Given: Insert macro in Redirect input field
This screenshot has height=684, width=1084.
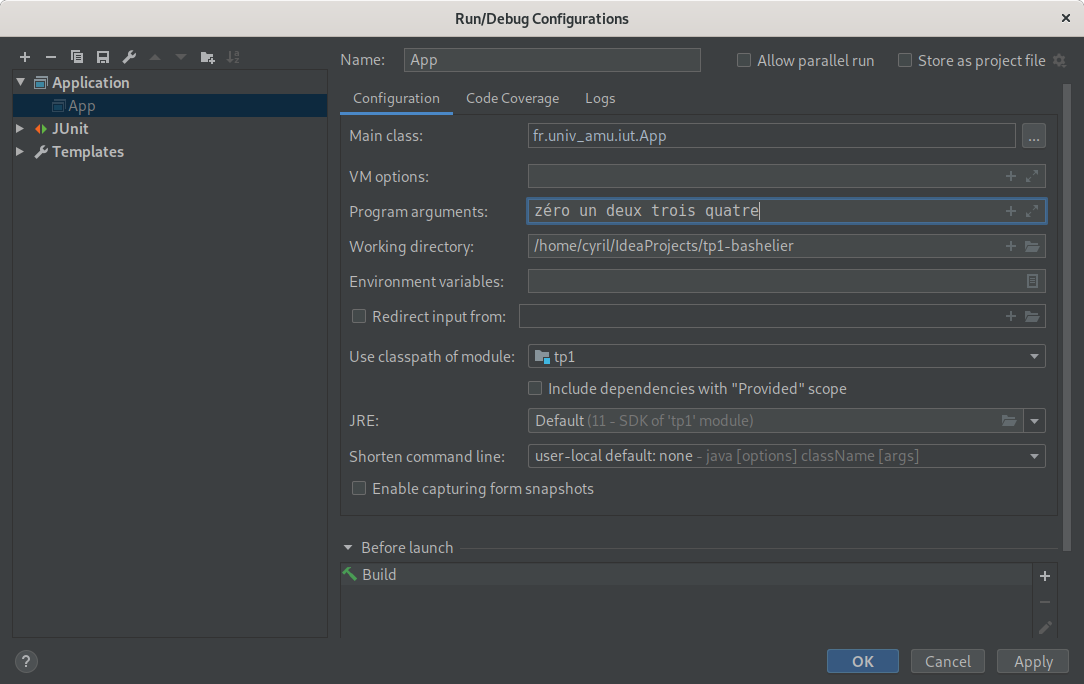Looking at the screenshot, I should coord(1011,316).
